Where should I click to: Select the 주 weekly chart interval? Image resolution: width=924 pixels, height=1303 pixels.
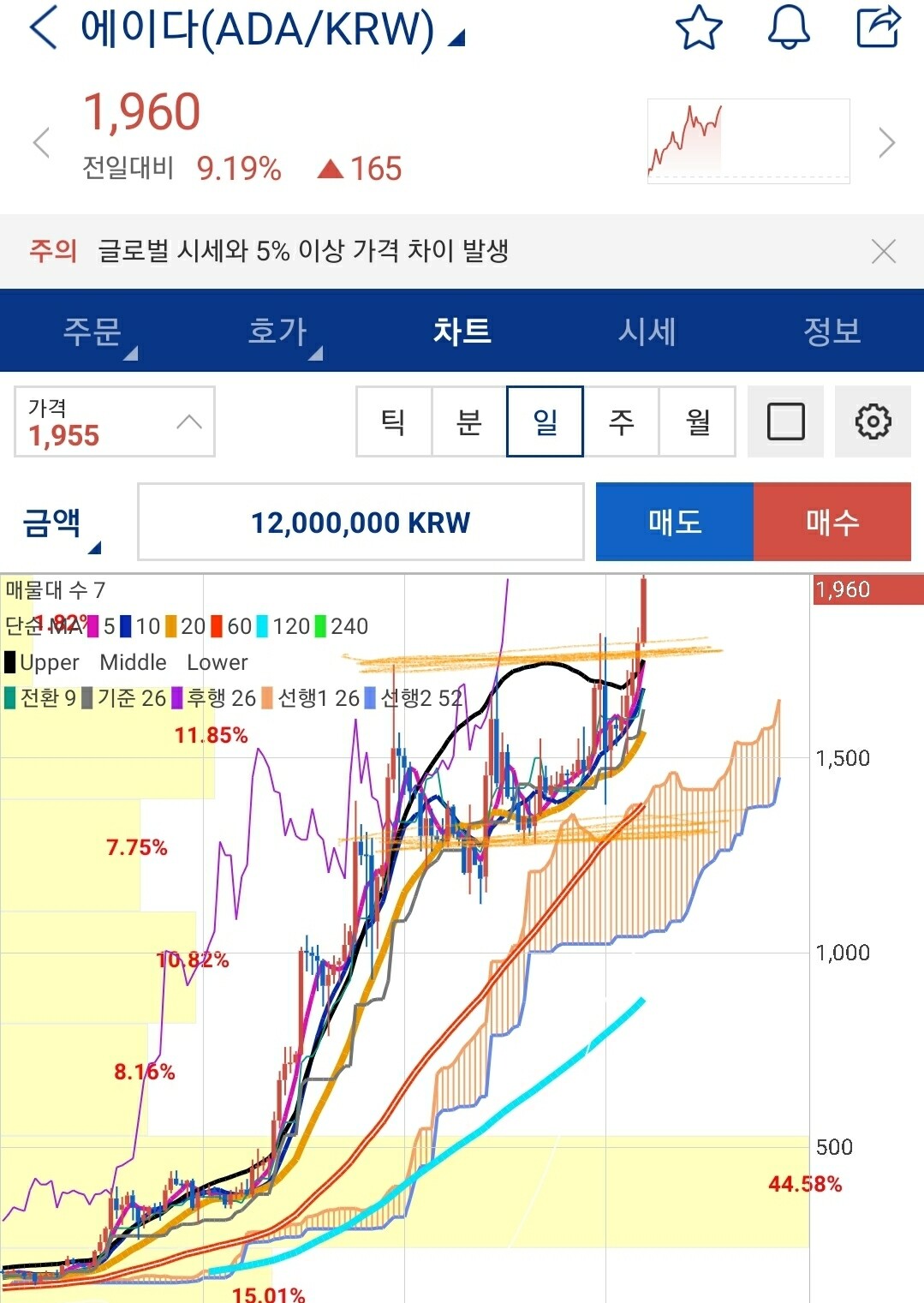(622, 421)
